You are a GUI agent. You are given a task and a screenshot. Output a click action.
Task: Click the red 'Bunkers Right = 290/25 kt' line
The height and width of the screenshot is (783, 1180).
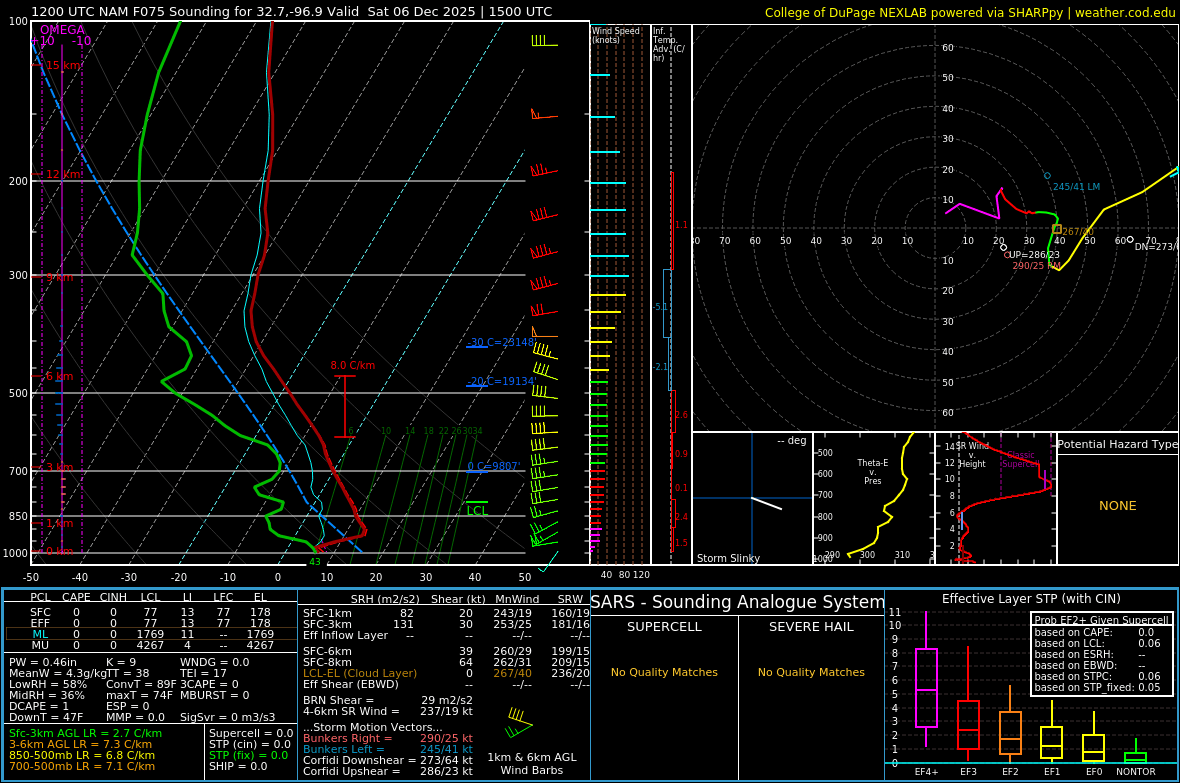point(388,739)
